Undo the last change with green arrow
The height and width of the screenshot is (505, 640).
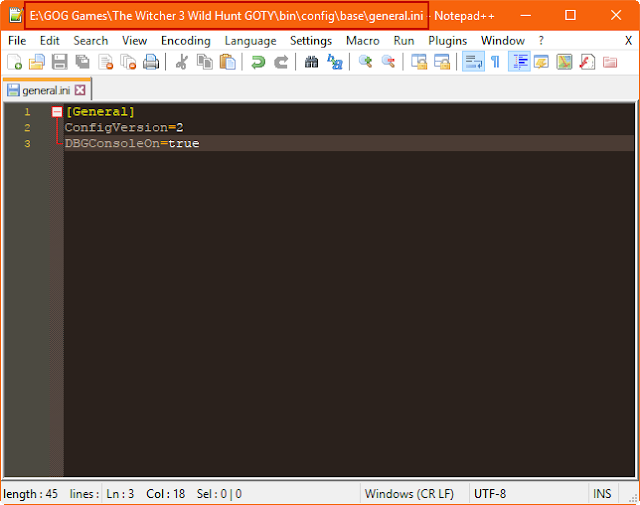point(258,62)
